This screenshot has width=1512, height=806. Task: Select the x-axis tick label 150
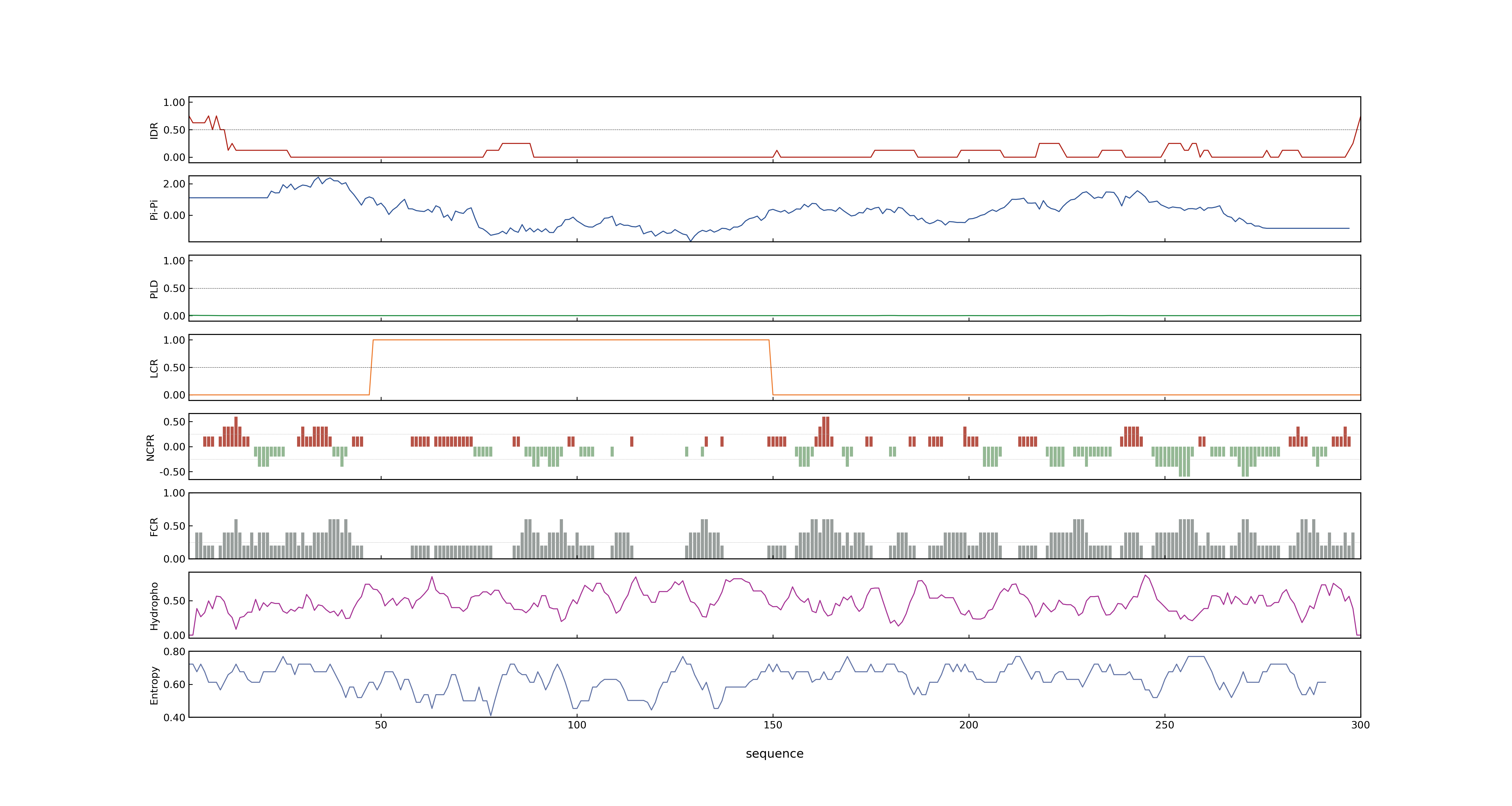coord(773,725)
